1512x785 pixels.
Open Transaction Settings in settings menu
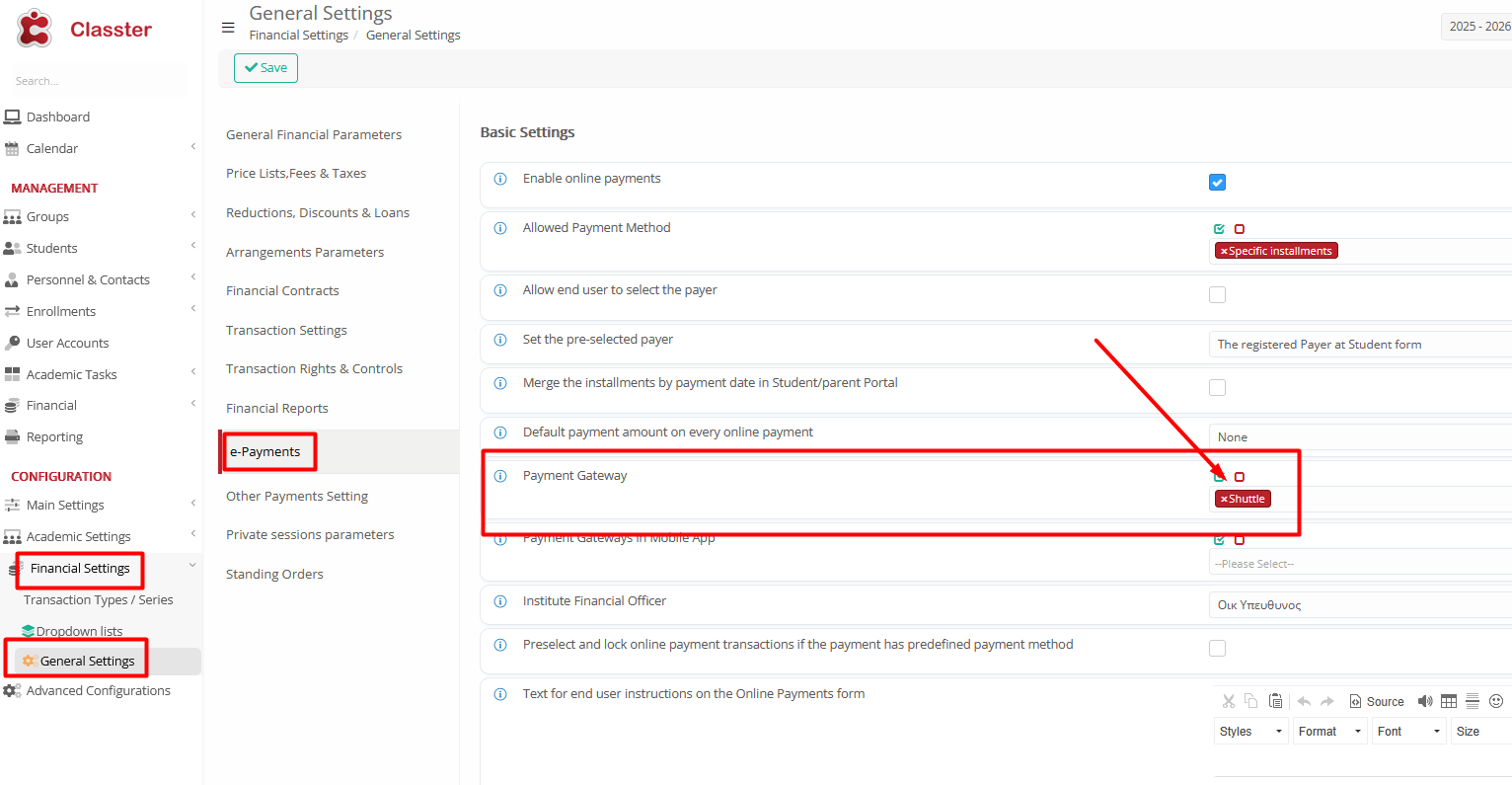pyautogui.click(x=286, y=330)
